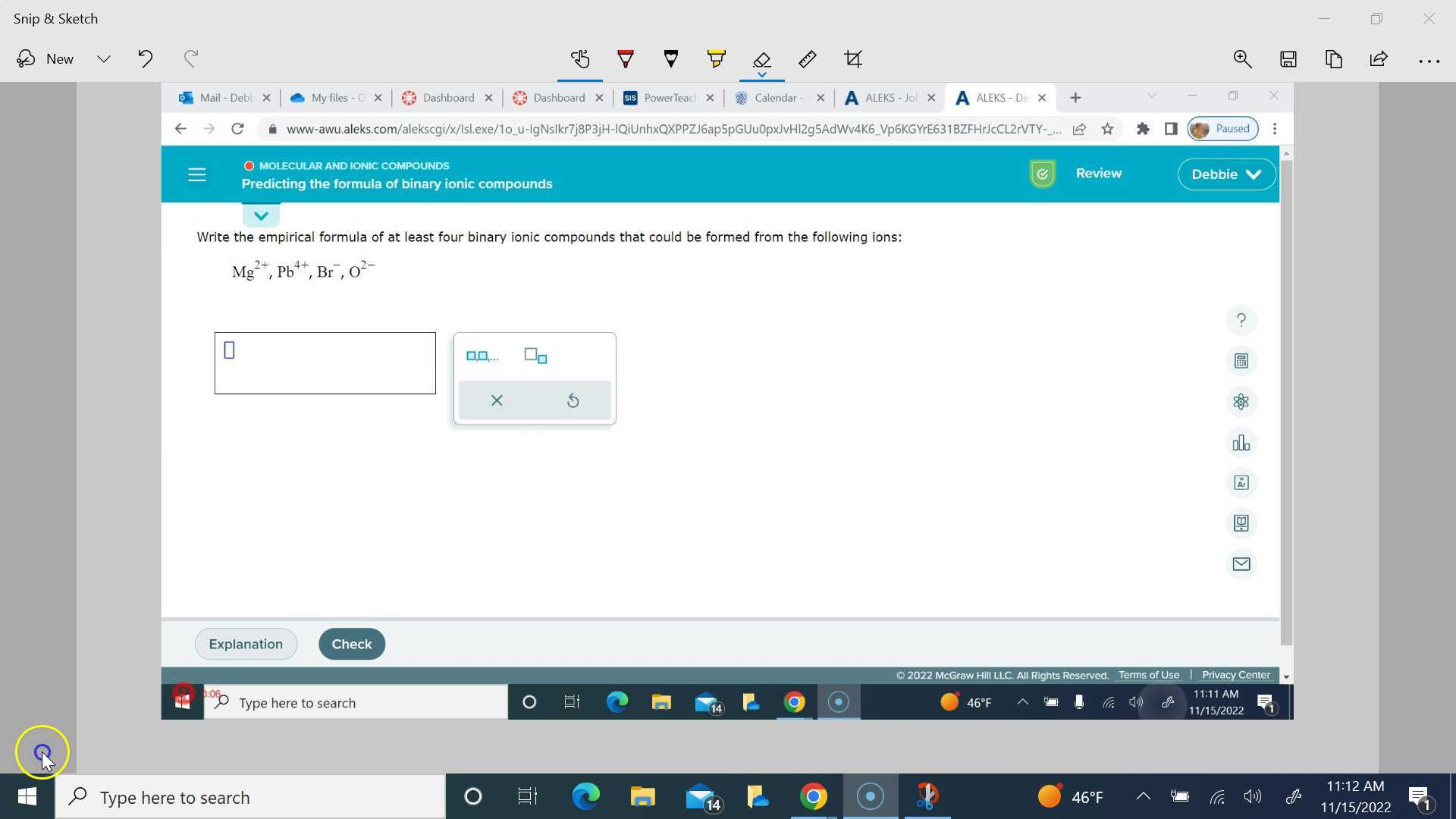Open the New snip dropdown arrow

[104, 58]
